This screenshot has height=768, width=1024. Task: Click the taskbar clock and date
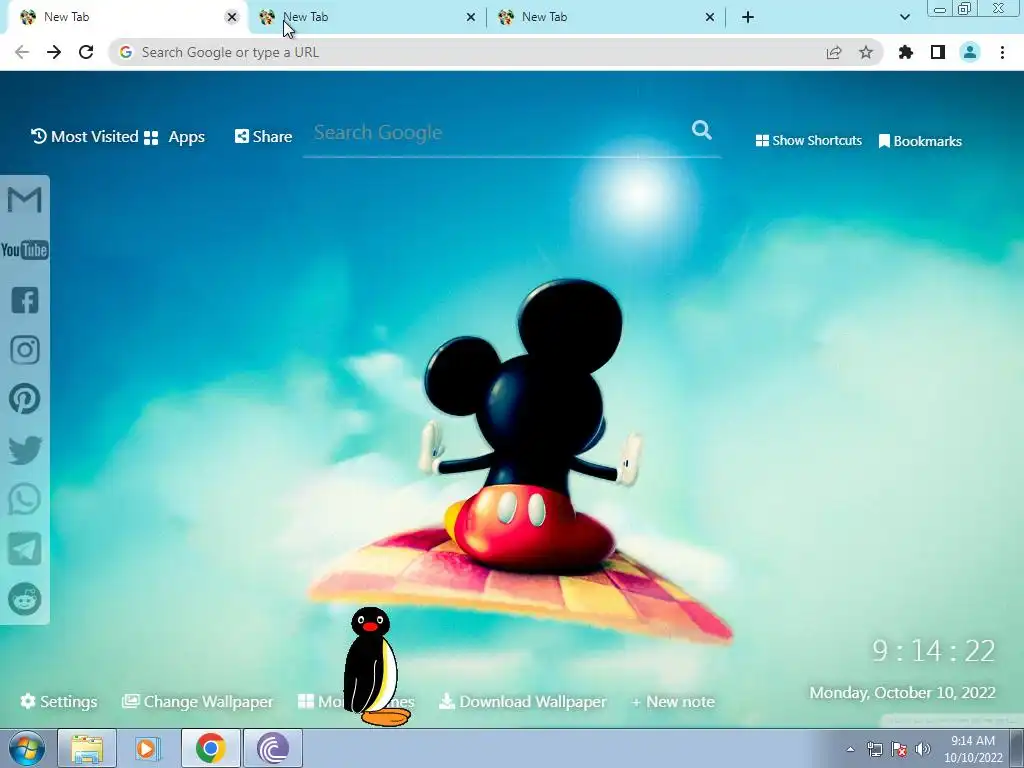click(x=973, y=749)
